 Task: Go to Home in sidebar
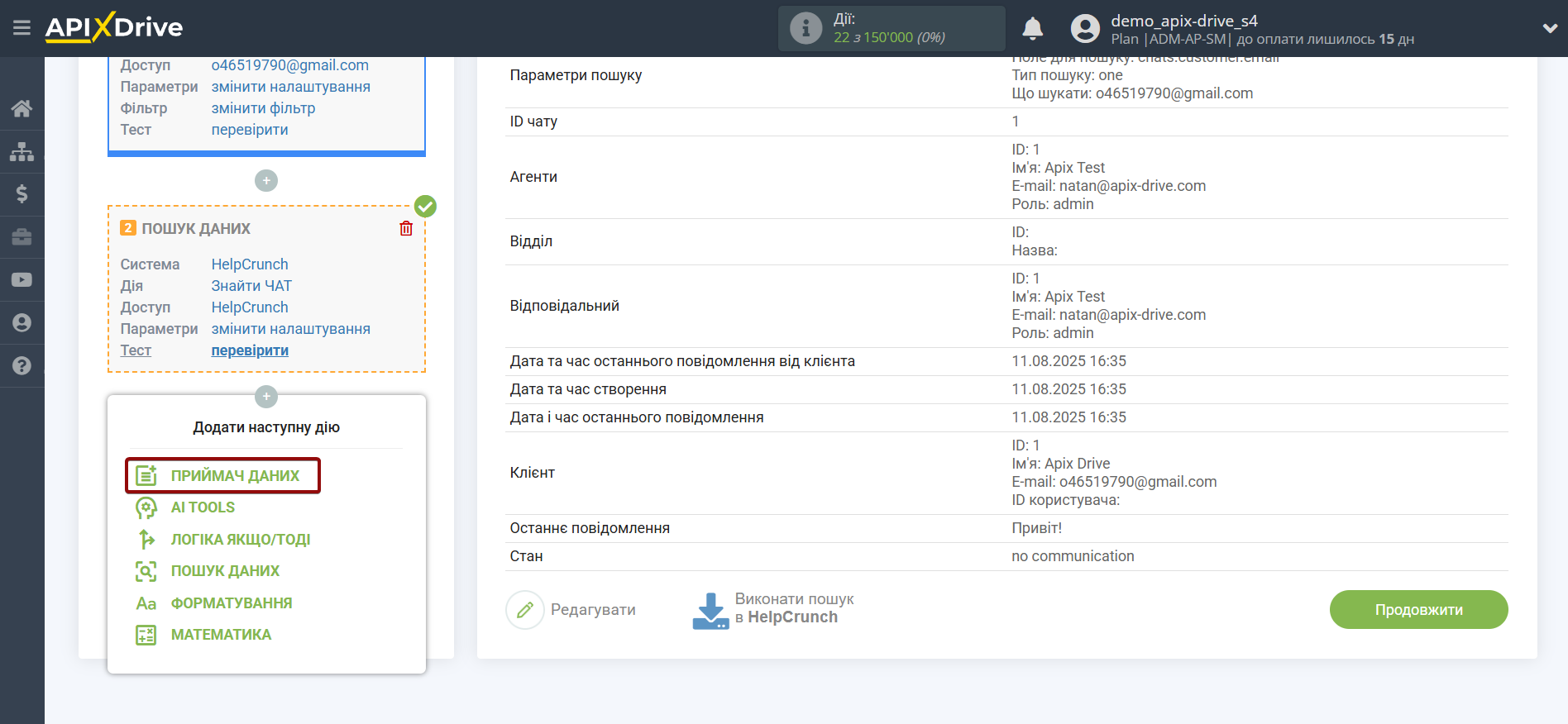22,108
